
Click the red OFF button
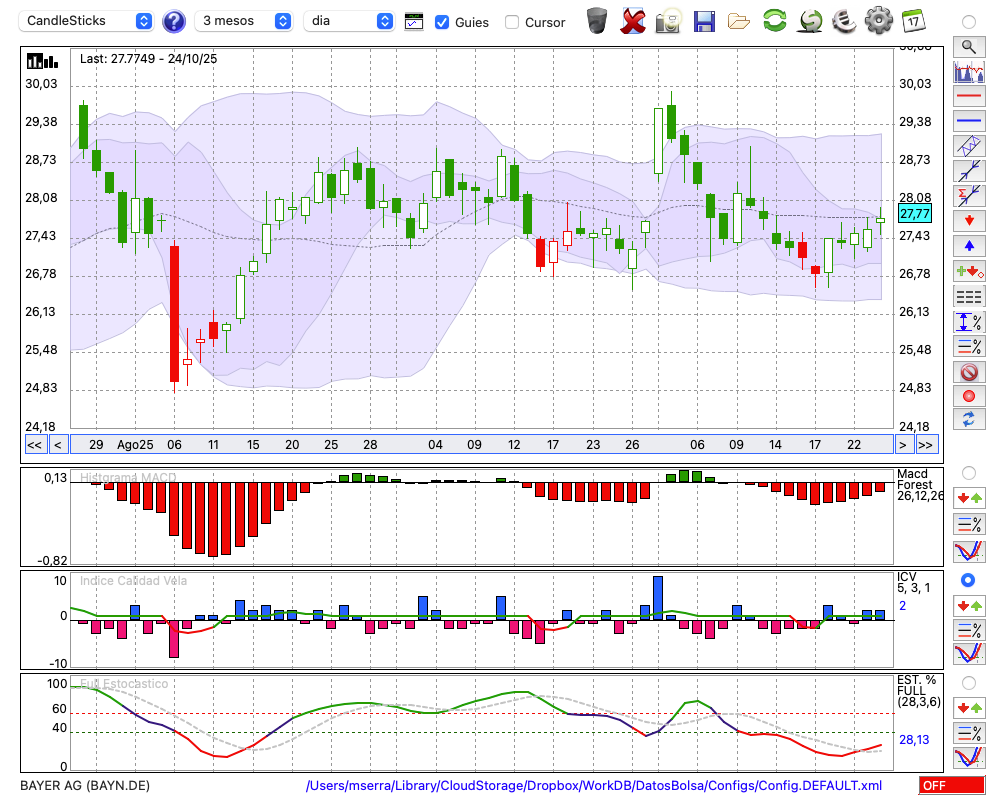point(951,786)
